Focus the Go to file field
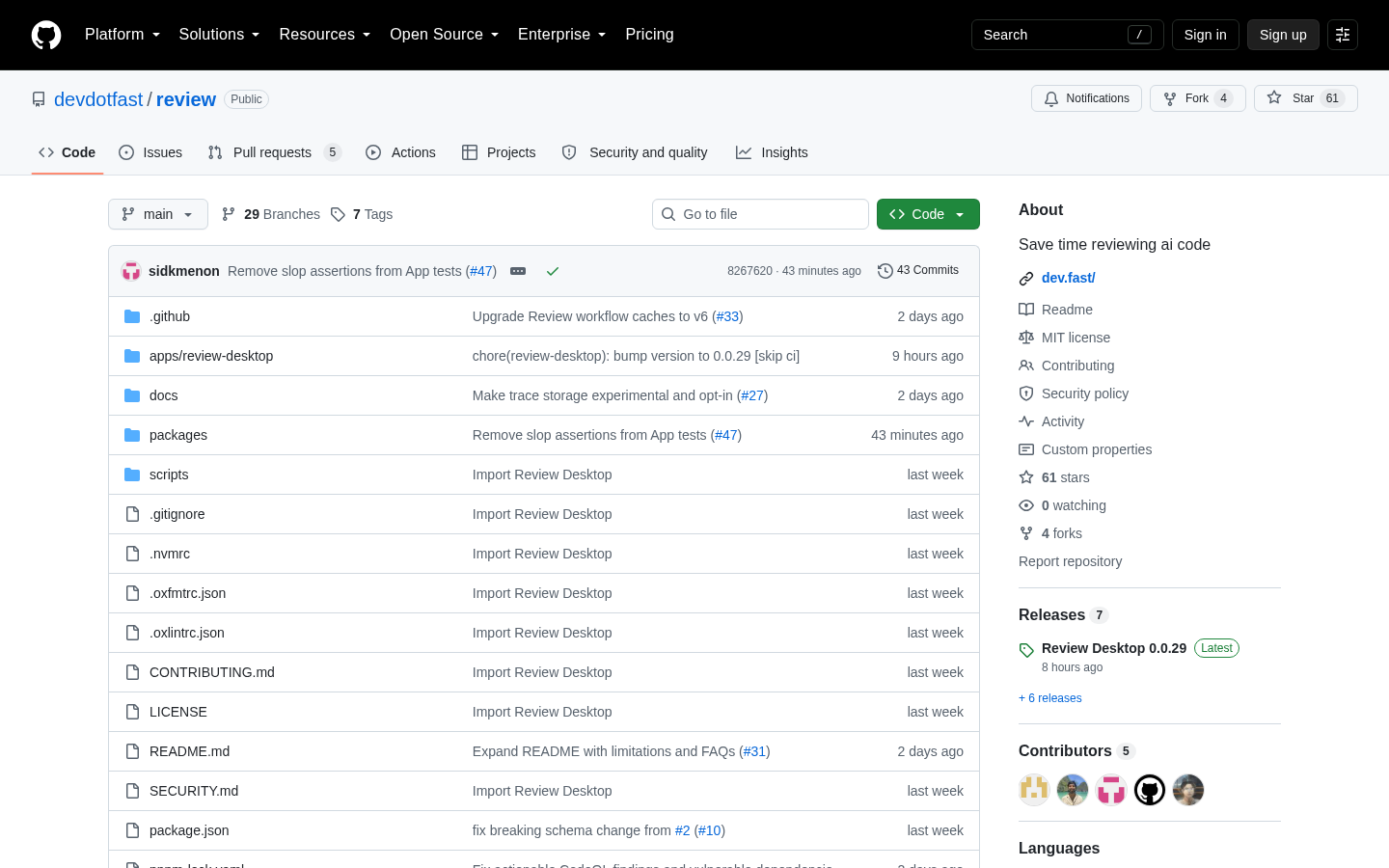This screenshot has height=868, width=1389. 760,214
